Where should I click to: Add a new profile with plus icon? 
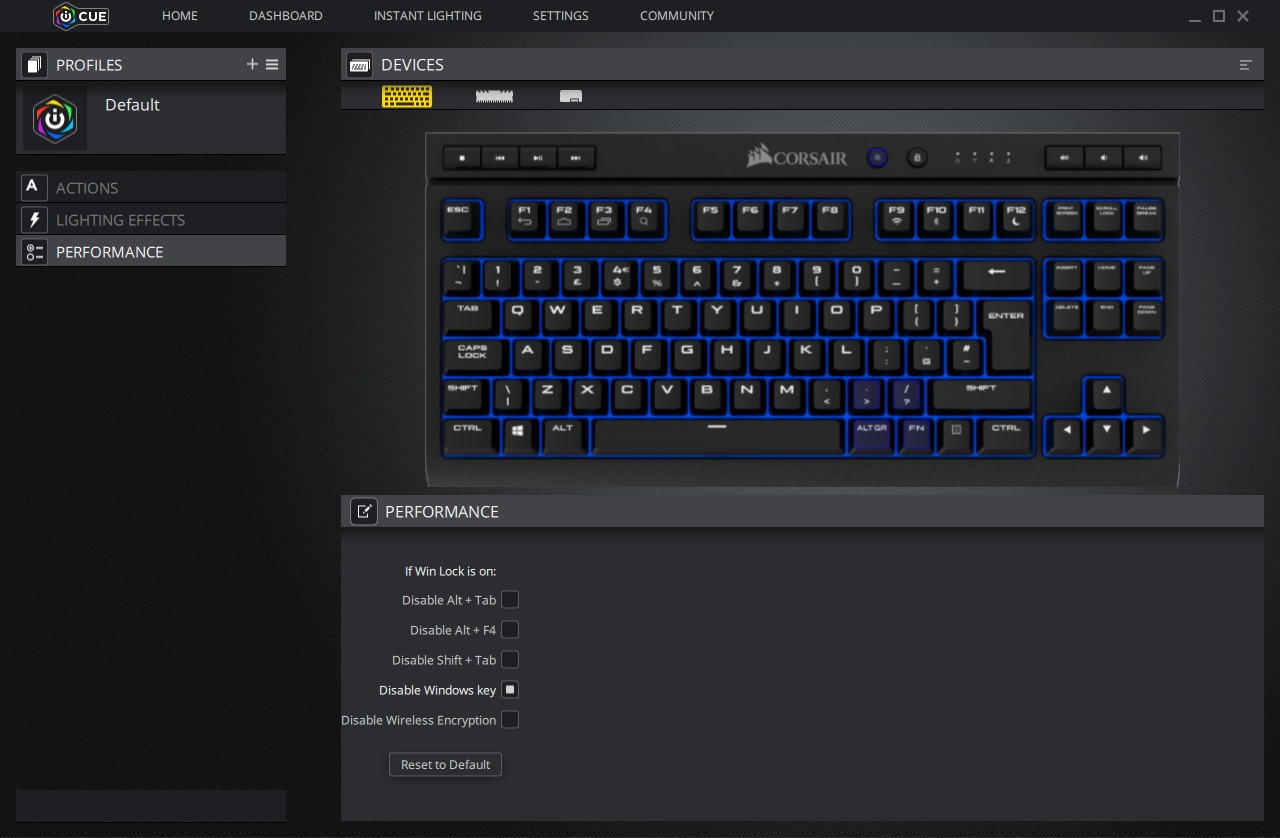coord(252,64)
